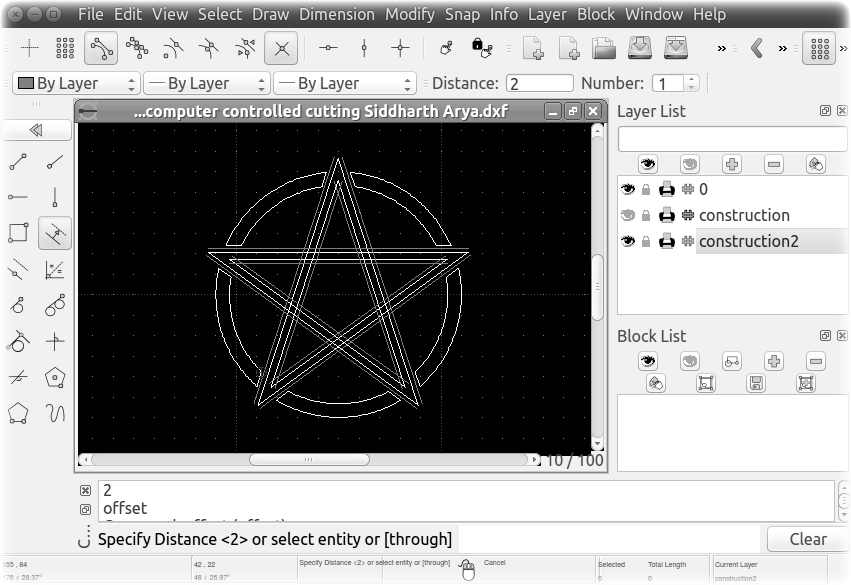The width and height of the screenshot is (851, 585).
Task: Open the Draw menu
Action: click(270, 14)
